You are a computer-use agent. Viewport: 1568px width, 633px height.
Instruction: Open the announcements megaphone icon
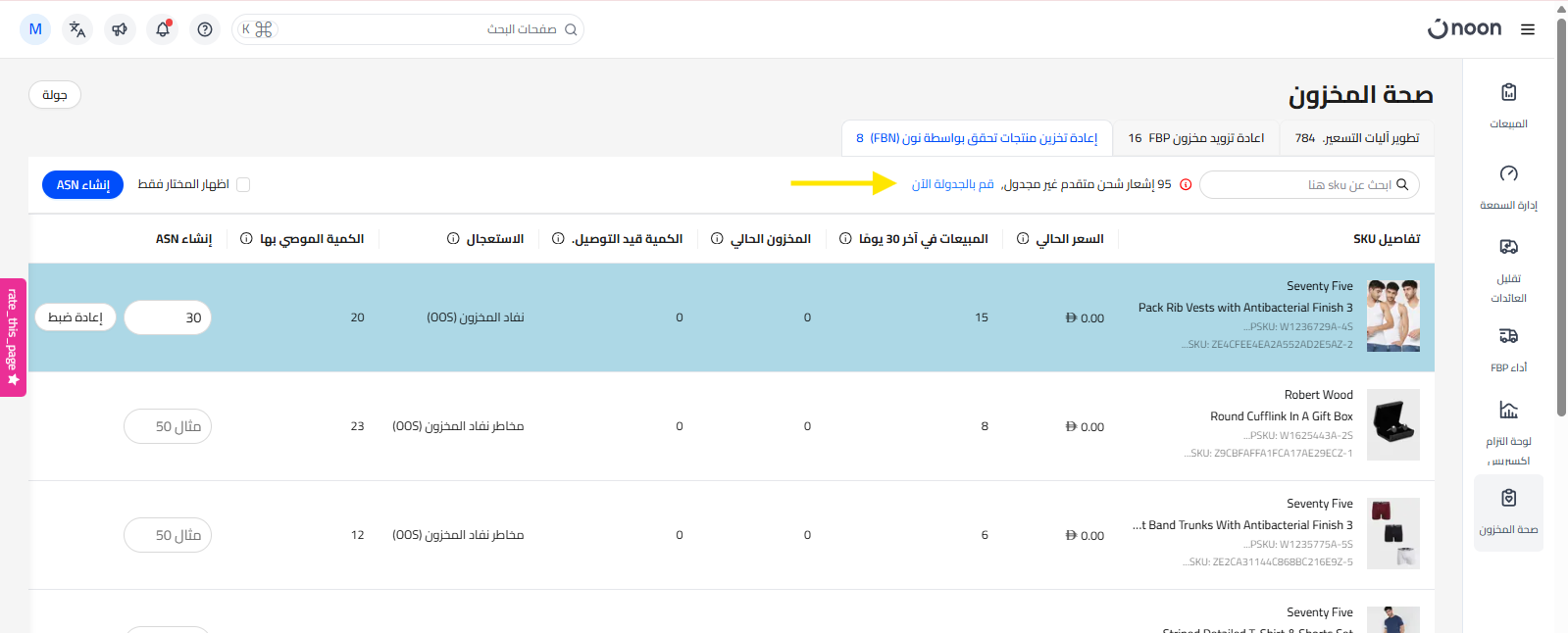(120, 29)
